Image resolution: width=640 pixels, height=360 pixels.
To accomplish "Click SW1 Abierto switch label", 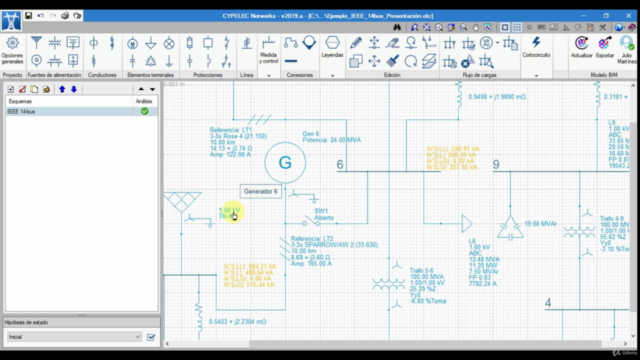I will pos(324,214).
